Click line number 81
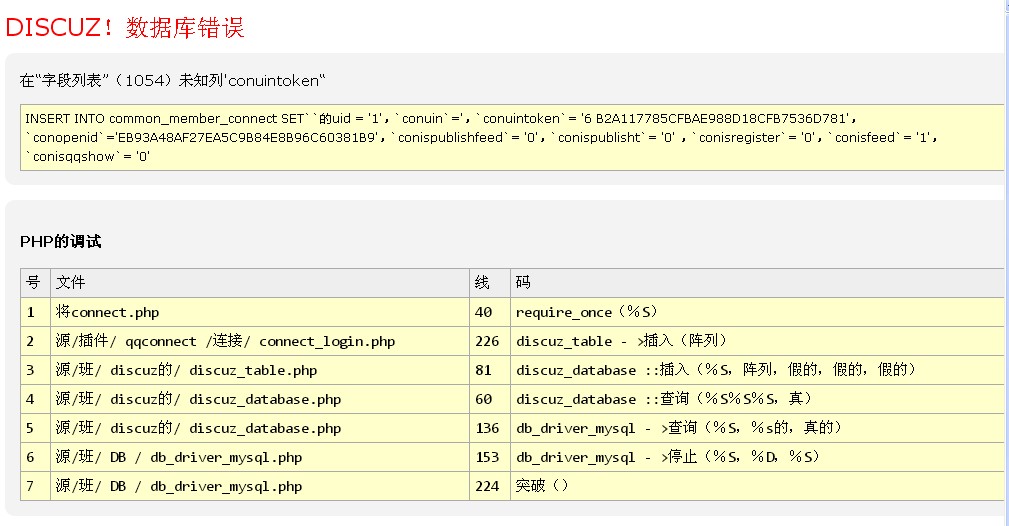This screenshot has height=526, width=1009. pyautogui.click(x=490, y=370)
